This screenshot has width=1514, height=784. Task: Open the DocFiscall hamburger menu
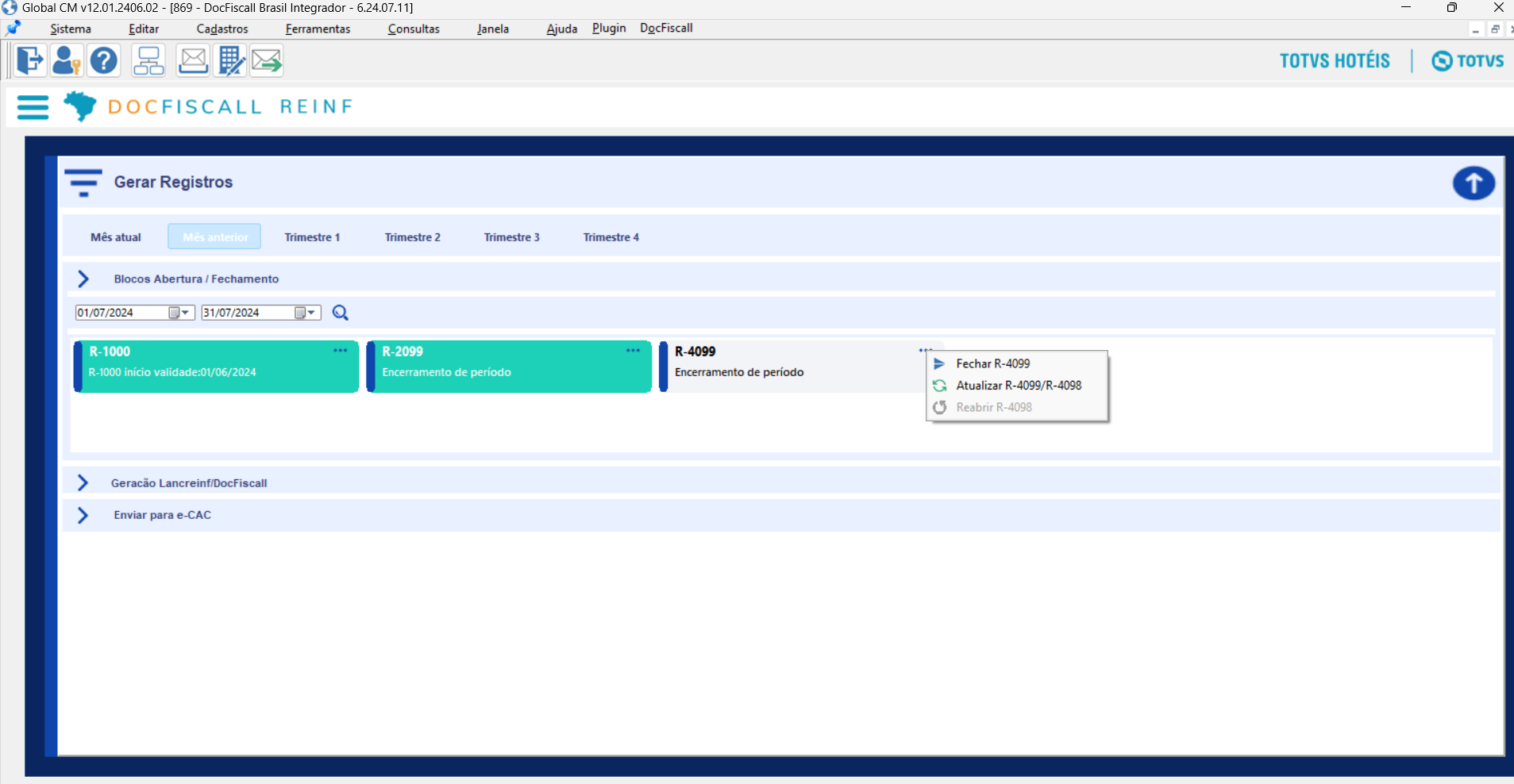tap(33, 107)
